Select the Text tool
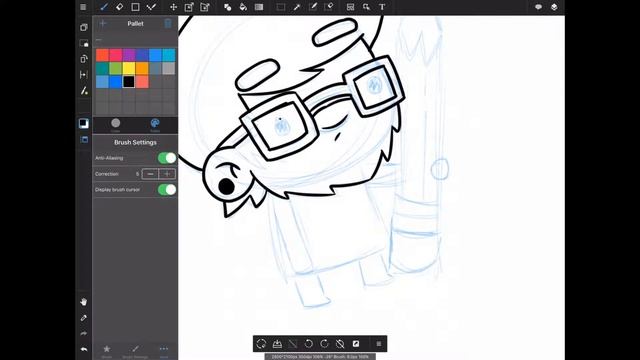The image size is (640, 360). click(382, 7)
